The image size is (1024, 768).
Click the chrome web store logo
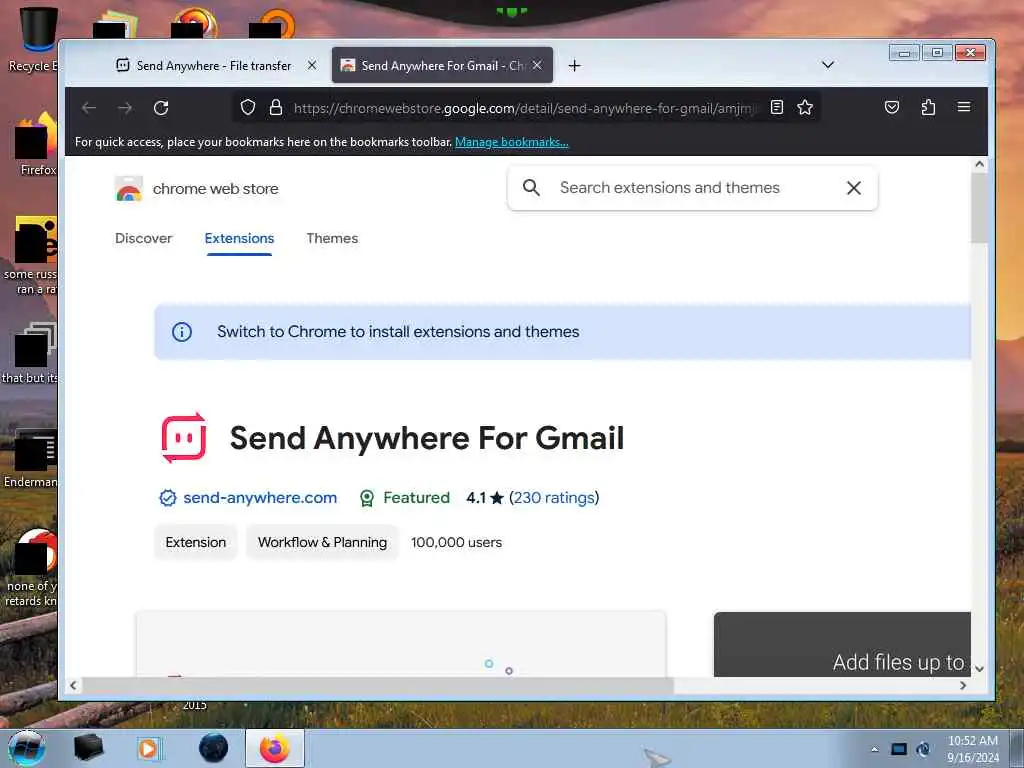pos(197,189)
